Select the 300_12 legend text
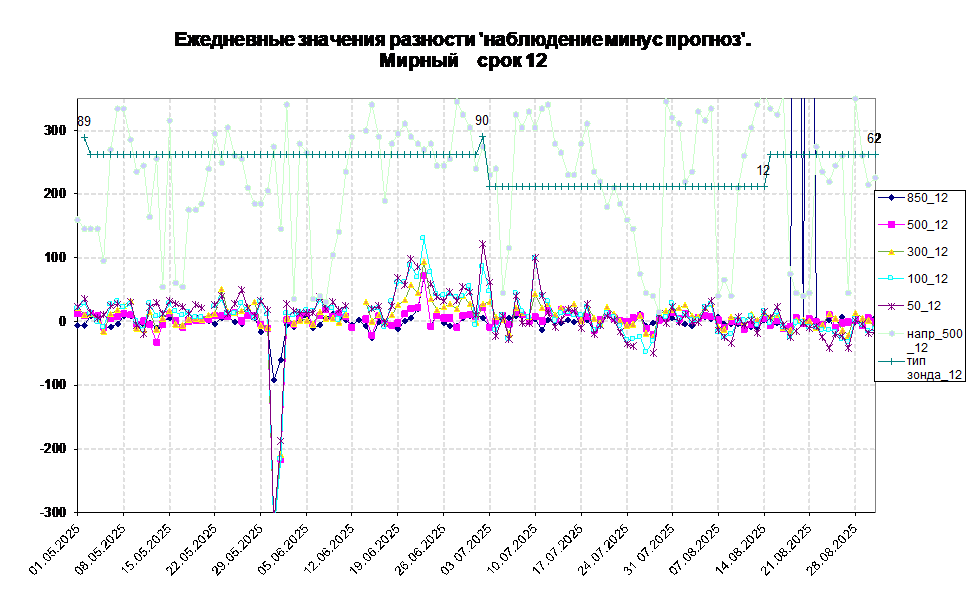This screenshot has width=976, height=599. 927,252
